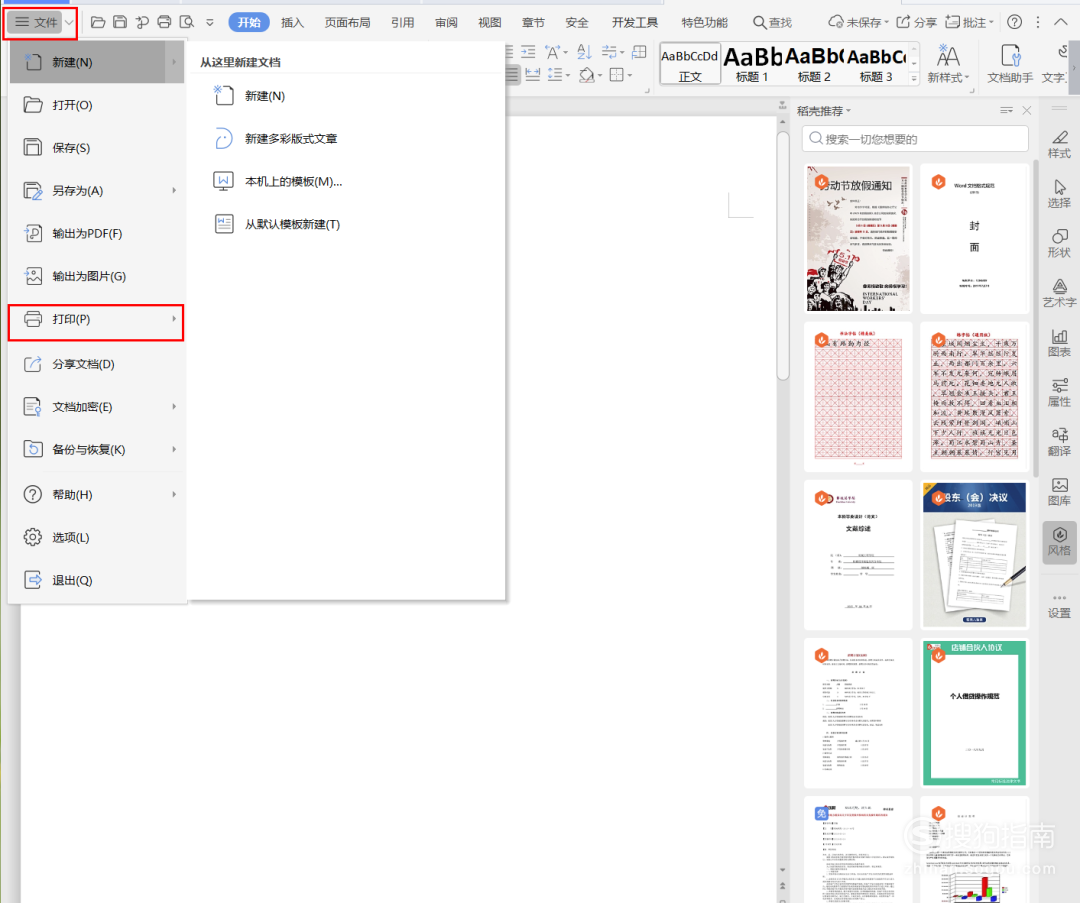The image size is (1080, 903).
Task: Click the 稻壳 panel search input field
Action: [x=915, y=139]
